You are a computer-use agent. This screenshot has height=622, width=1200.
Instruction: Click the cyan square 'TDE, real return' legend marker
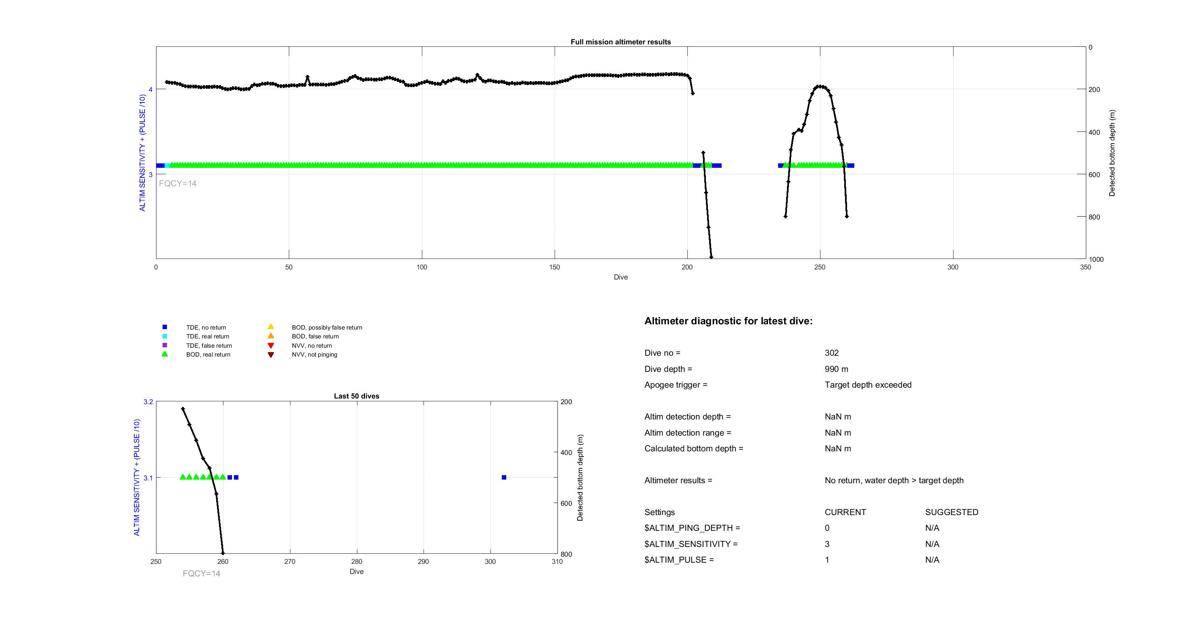pyautogui.click(x=165, y=336)
